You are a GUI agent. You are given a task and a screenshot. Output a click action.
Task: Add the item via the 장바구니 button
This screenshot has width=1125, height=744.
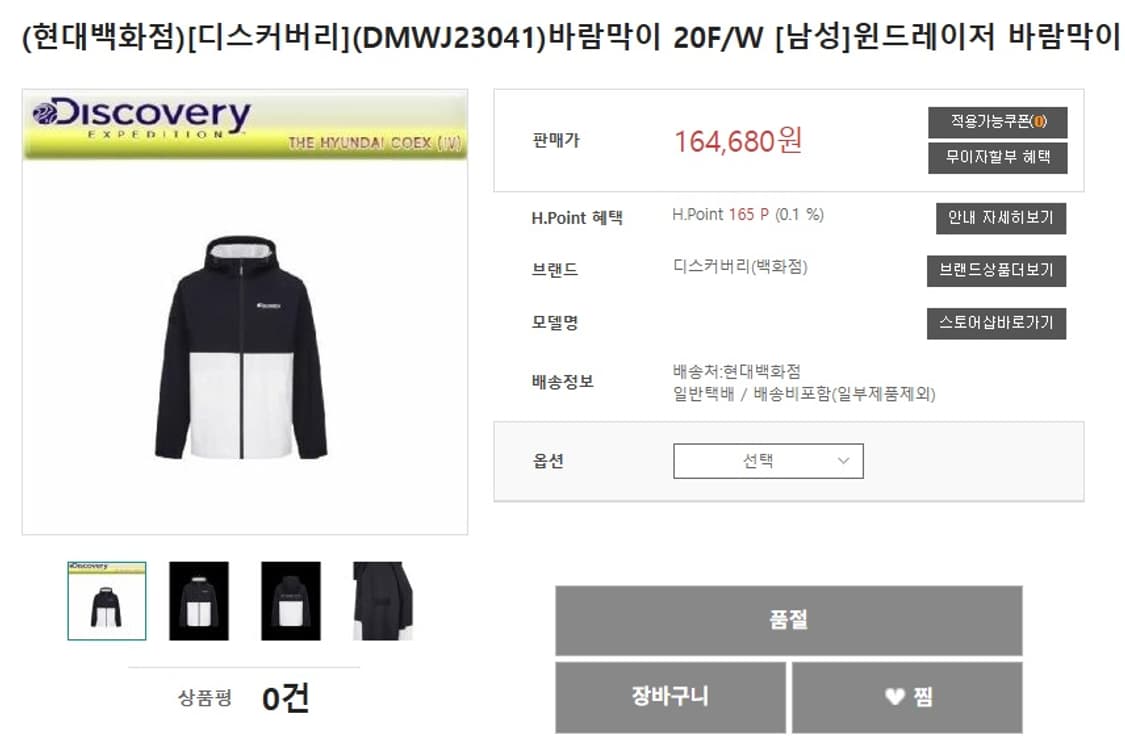(670, 697)
